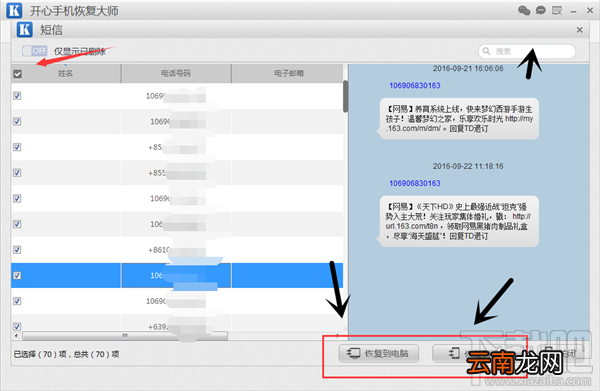This screenshot has height=391, width=600.
Task: Uncheck the checkbox for the +8610 row
Action: 17,249
